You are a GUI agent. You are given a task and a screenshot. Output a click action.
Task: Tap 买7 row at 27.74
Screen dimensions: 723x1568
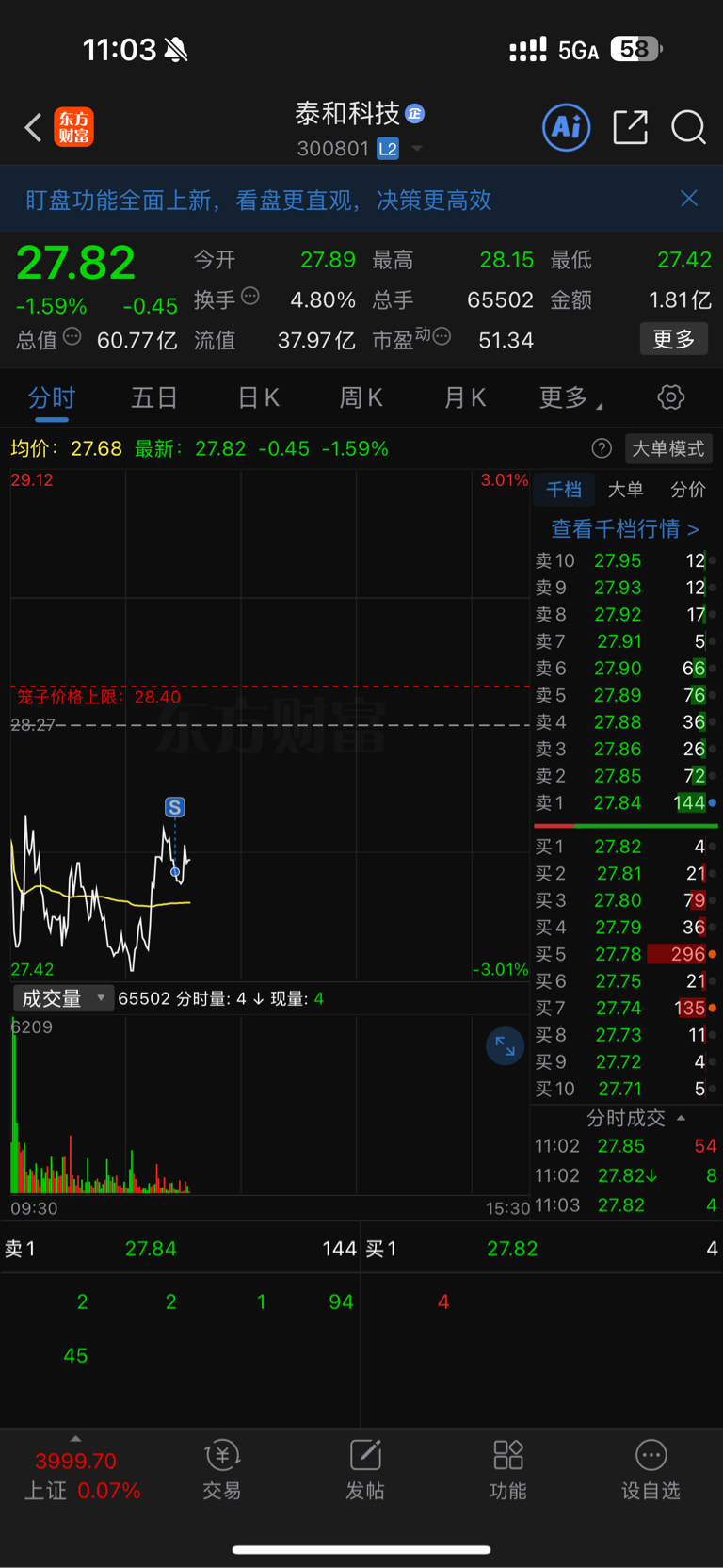tap(625, 1008)
